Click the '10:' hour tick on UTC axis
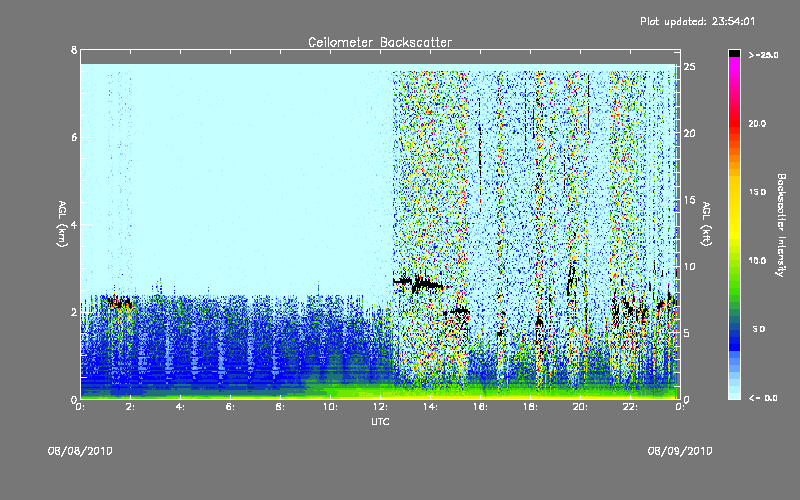Image resolution: width=800 pixels, height=500 pixels. [x=330, y=407]
